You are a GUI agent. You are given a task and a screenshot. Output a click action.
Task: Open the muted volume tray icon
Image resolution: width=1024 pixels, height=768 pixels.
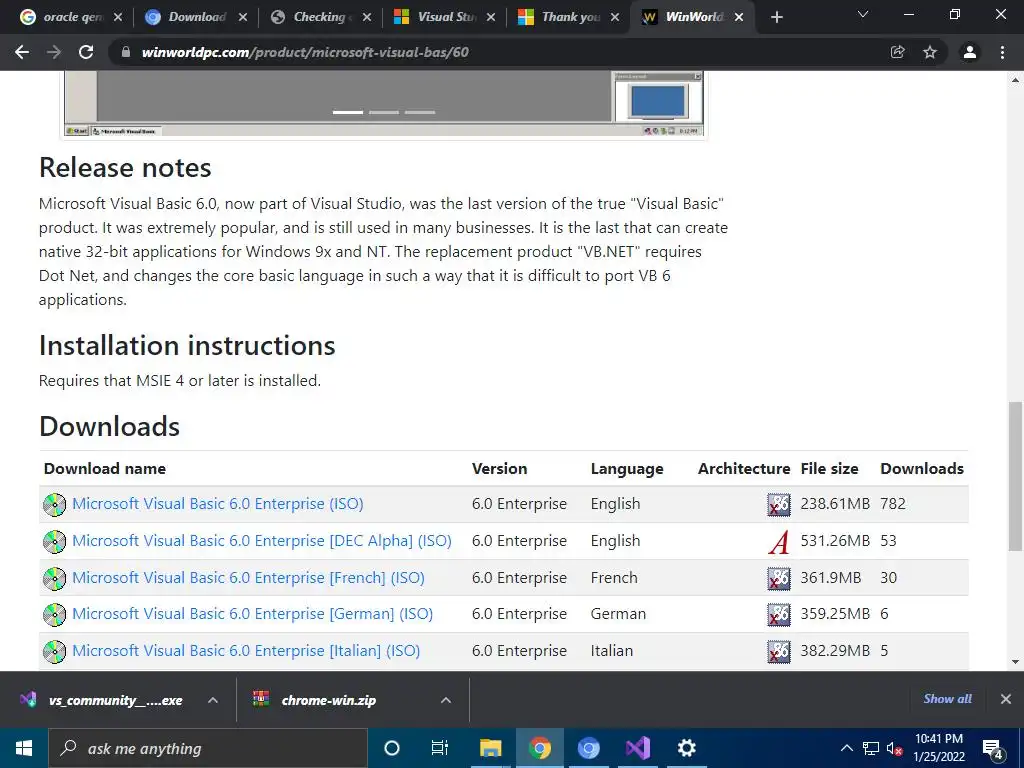(x=894, y=749)
